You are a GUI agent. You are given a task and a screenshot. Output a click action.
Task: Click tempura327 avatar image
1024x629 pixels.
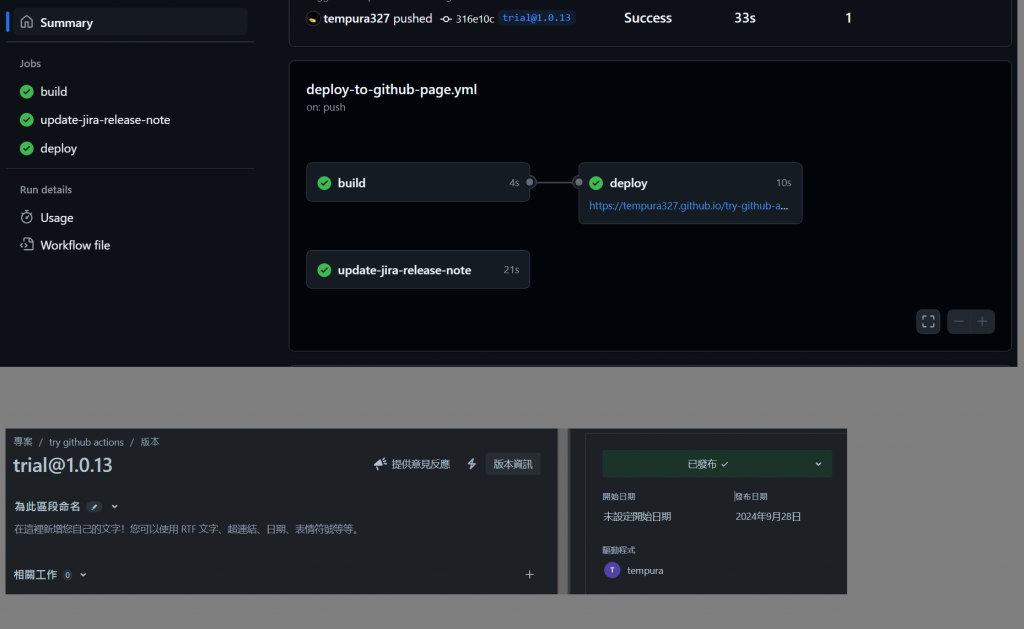[x=313, y=18]
